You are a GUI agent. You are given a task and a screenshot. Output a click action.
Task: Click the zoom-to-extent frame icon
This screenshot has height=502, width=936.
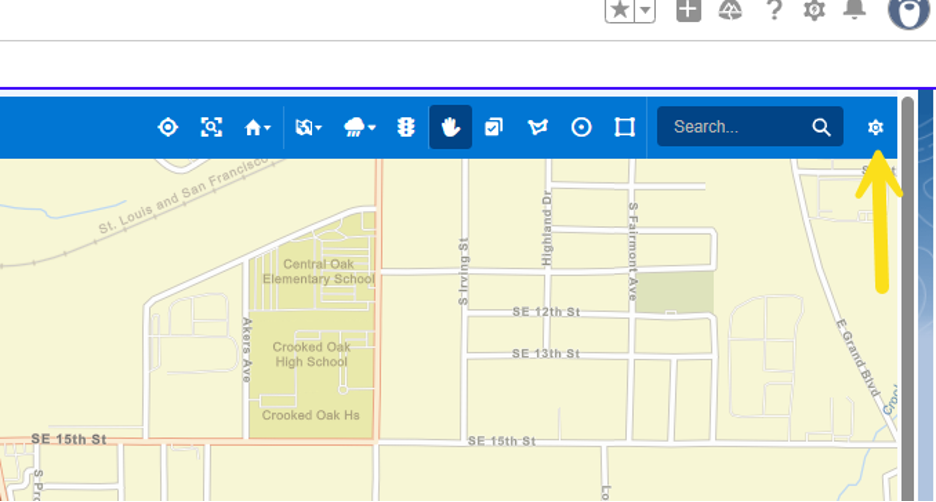pyautogui.click(x=211, y=127)
